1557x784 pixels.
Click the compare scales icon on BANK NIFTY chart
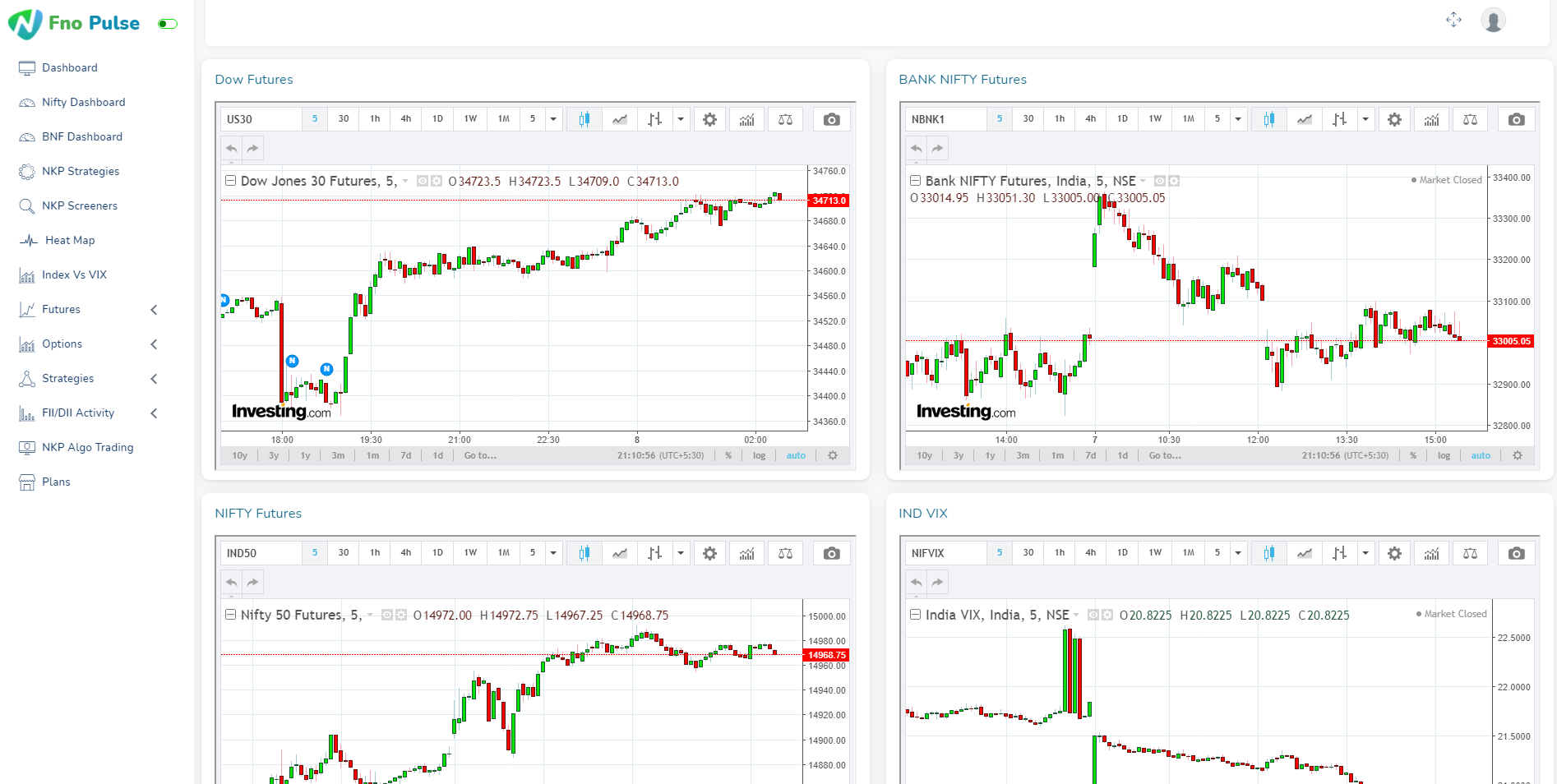(1470, 119)
